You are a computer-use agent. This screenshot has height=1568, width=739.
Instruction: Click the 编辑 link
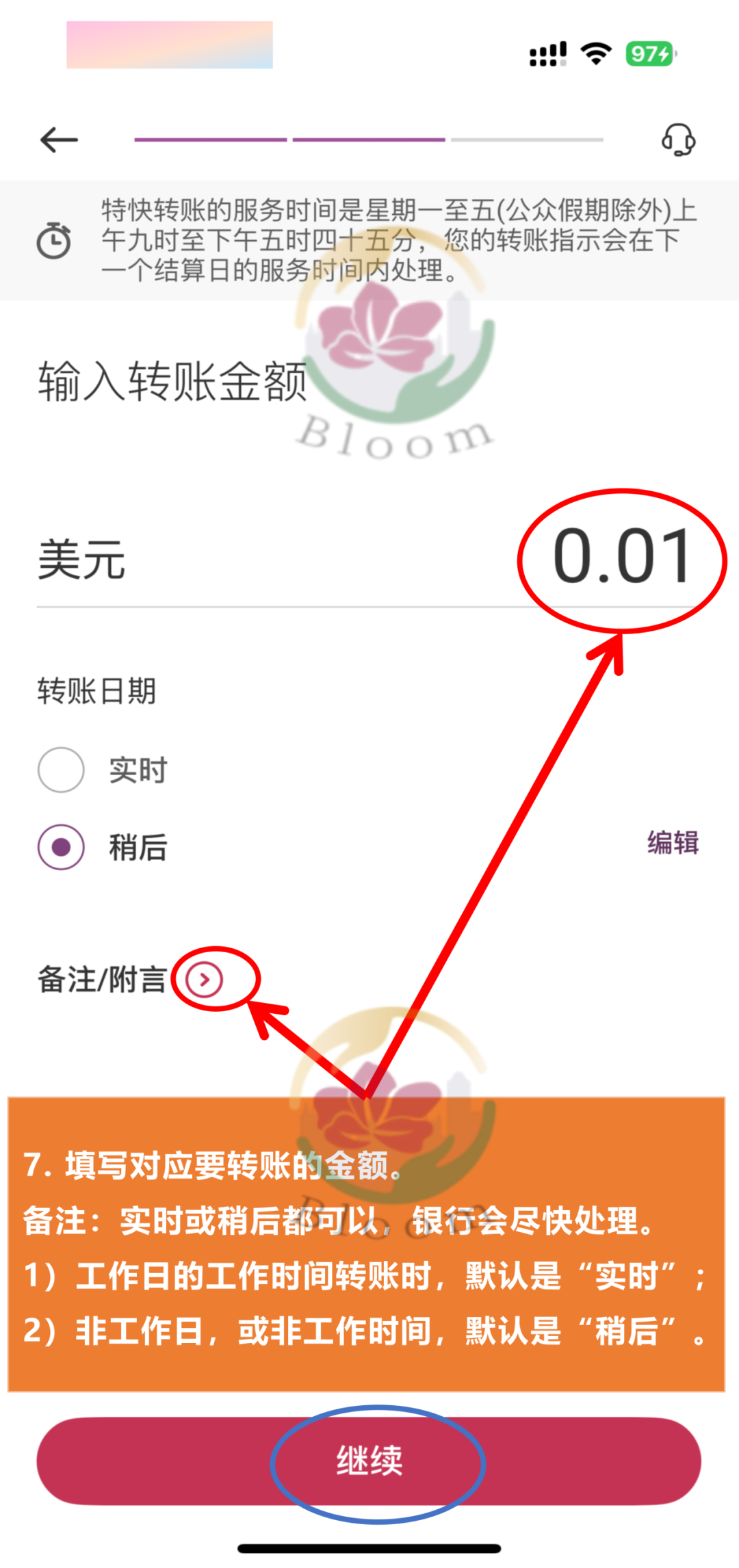[673, 843]
